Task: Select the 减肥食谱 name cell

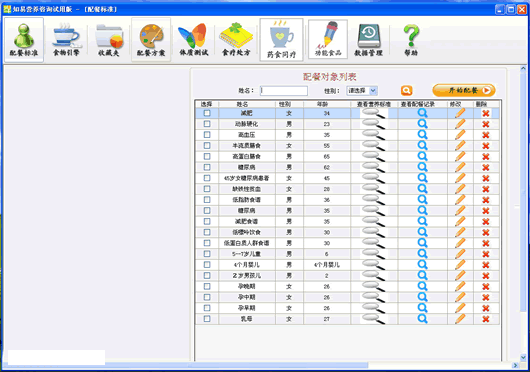Action: pos(247,221)
